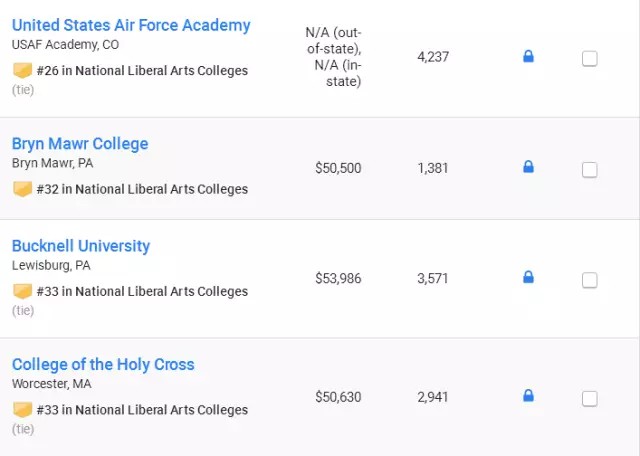640x456 pixels.
Task: Click the ranking badge icon beside Holy Cross's #33
Action: [22, 409]
